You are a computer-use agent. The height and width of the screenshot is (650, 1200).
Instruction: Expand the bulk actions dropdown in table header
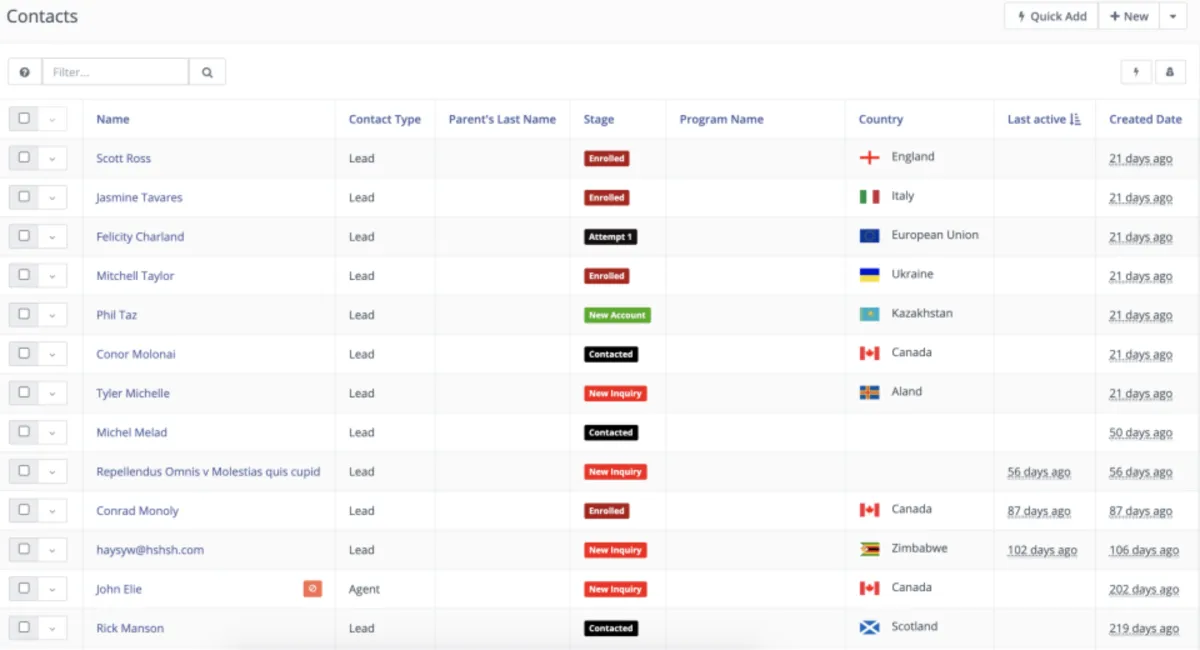tap(52, 119)
